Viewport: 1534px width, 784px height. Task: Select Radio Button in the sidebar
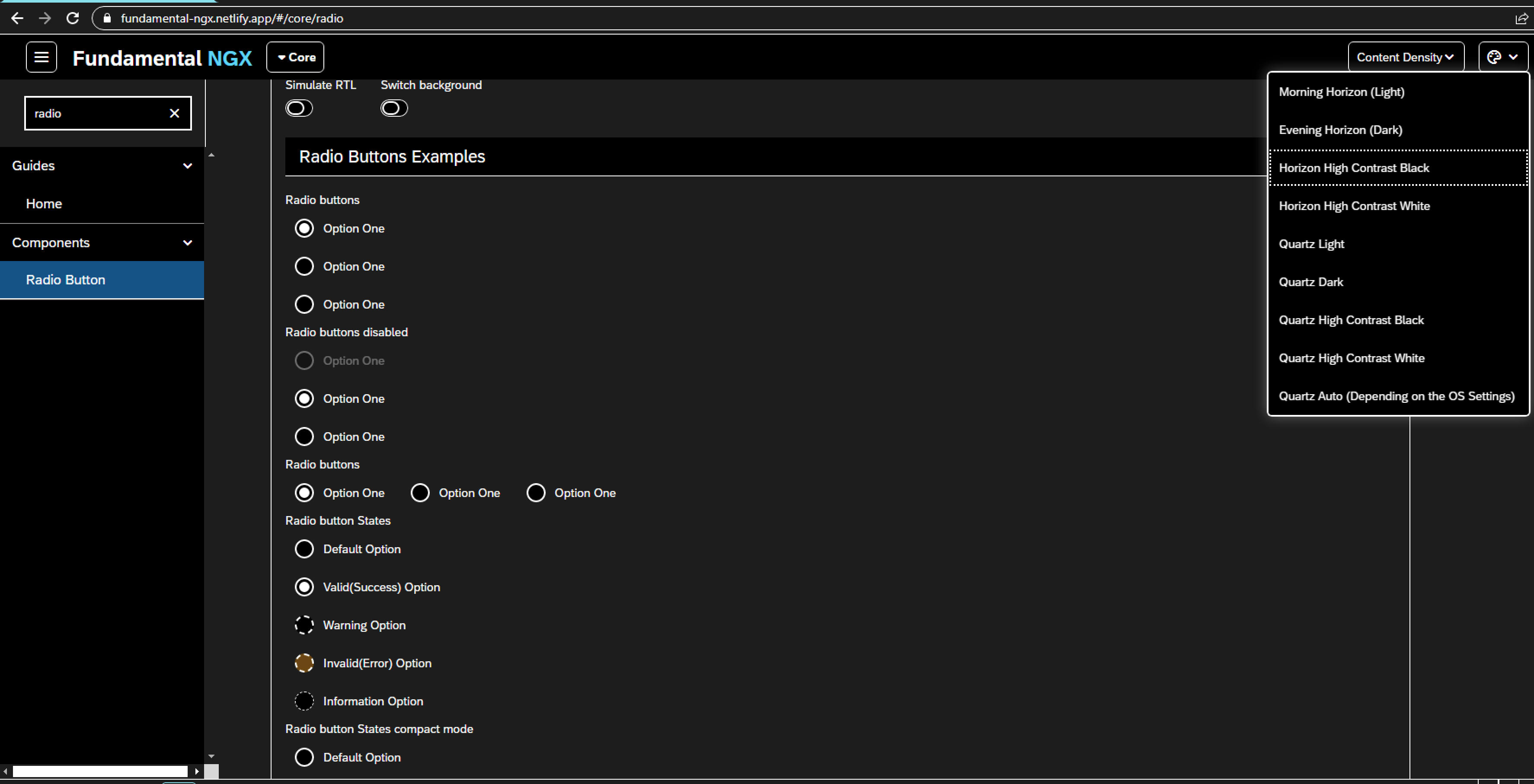point(66,279)
